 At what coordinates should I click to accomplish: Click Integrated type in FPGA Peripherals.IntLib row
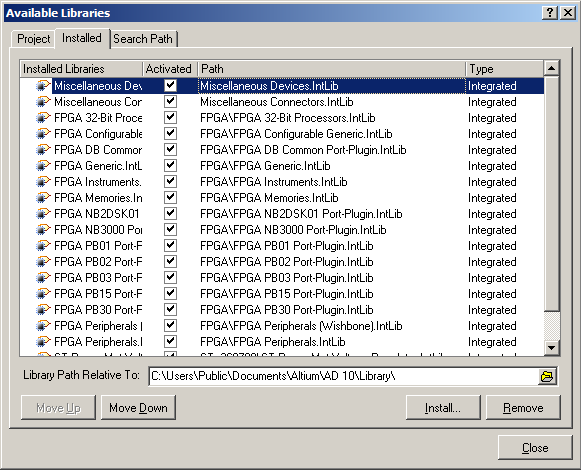coord(492,342)
